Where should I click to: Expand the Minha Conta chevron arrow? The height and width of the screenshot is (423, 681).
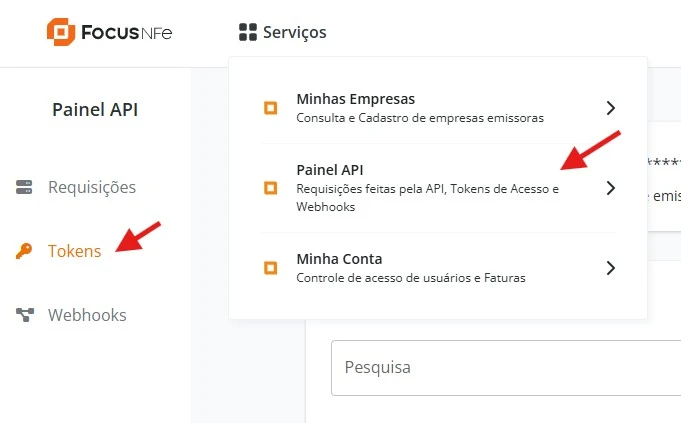pyautogui.click(x=611, y=268)
